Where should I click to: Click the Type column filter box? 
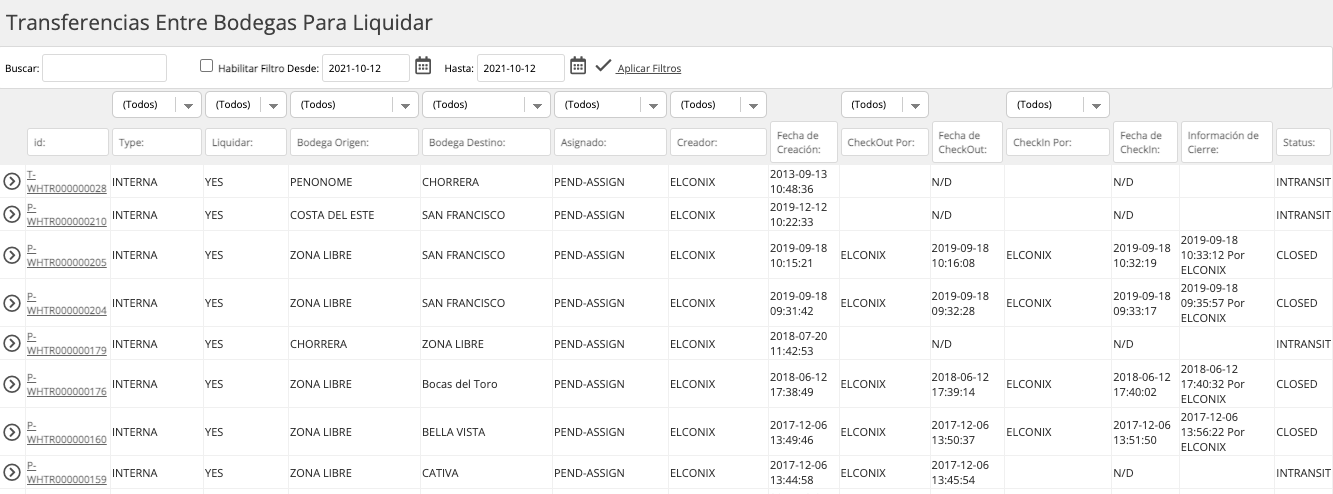pyautogui.click(x=157, y=142)
